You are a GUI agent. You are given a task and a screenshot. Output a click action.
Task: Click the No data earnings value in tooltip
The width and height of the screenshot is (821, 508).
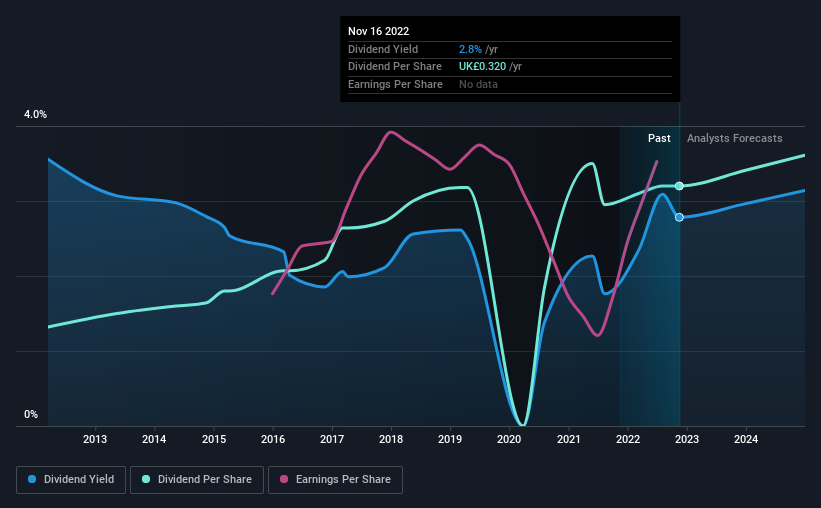[478, 84]
